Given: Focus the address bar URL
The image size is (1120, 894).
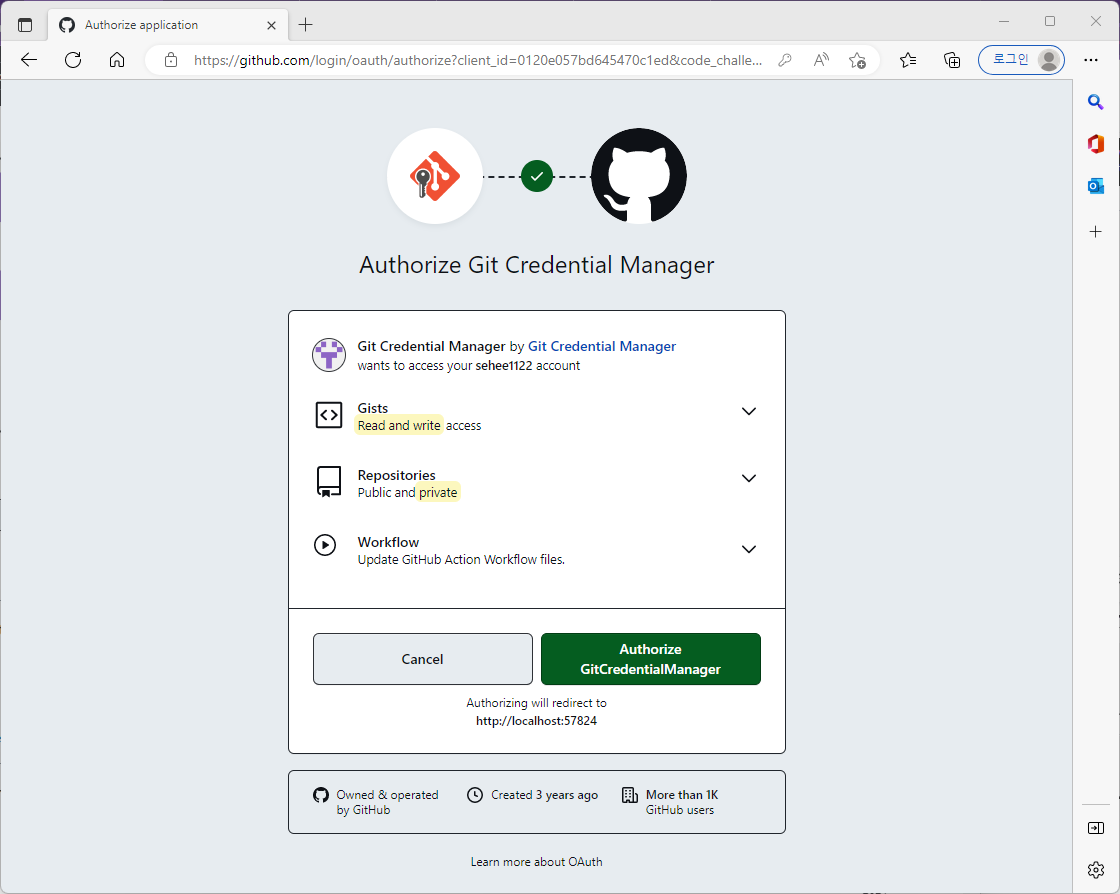Looking at the screenshot, I should pyautogui.click(x=477, y=60).
